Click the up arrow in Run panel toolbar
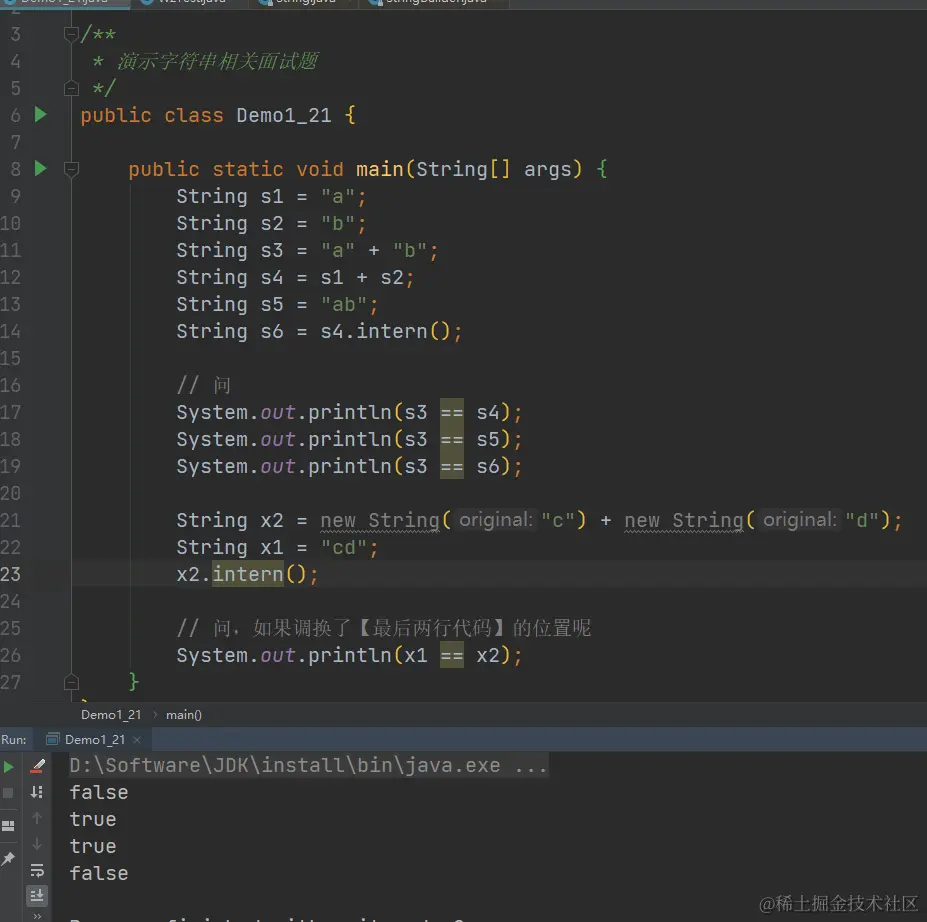927x922 pixels. point(37,818)
